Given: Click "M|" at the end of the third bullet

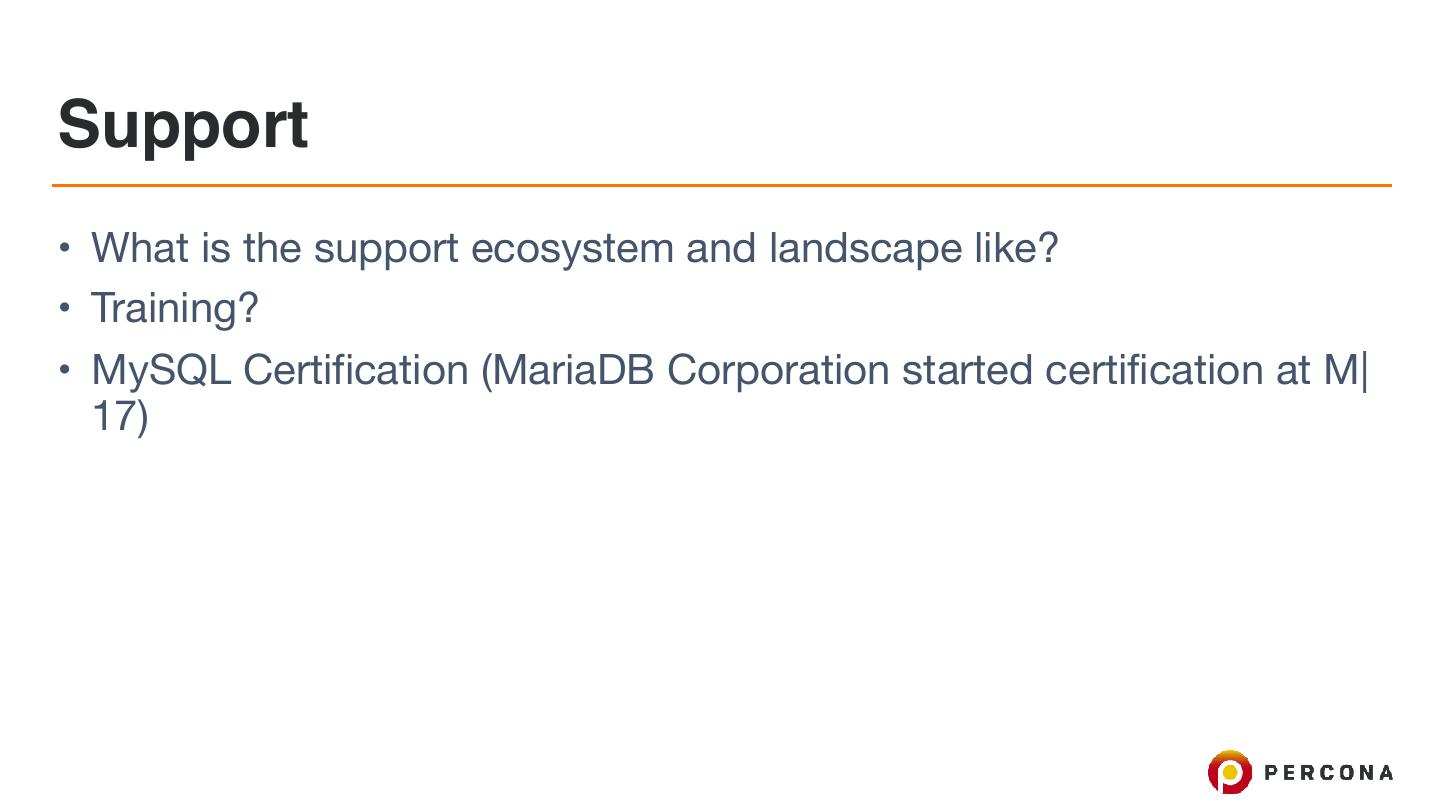Looking at the screenshot, I should (1346, 370).
